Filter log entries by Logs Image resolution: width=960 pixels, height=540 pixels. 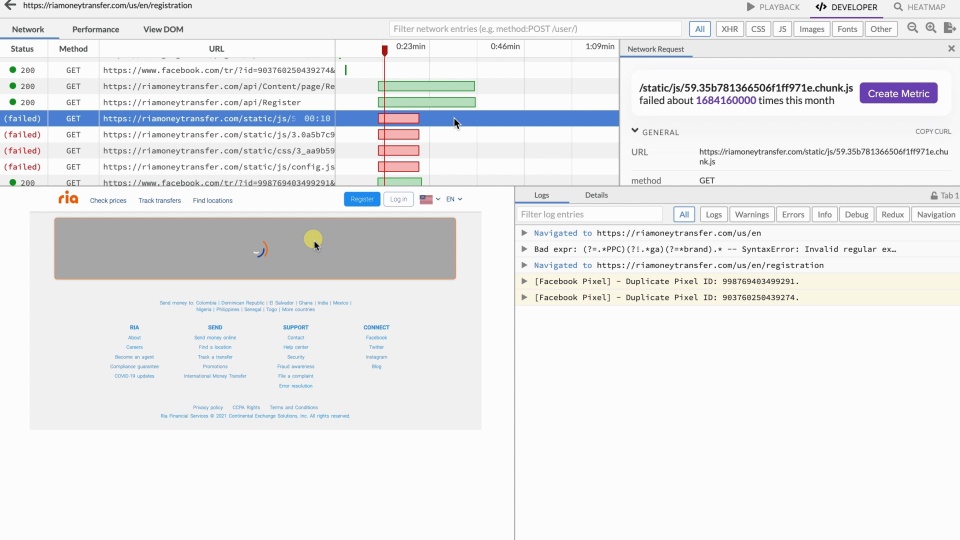[713, 214]
